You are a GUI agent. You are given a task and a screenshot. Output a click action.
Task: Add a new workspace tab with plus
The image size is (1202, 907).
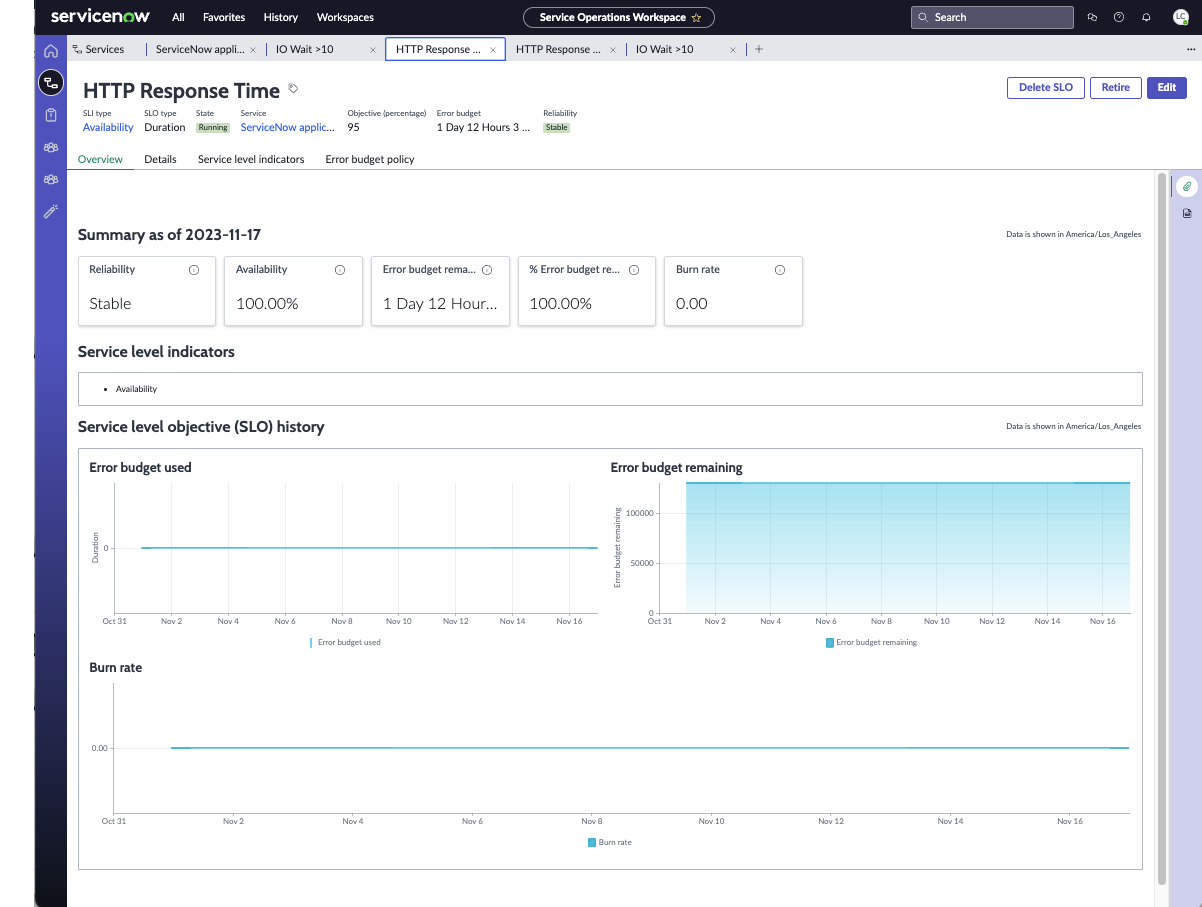tap(759, 49)
